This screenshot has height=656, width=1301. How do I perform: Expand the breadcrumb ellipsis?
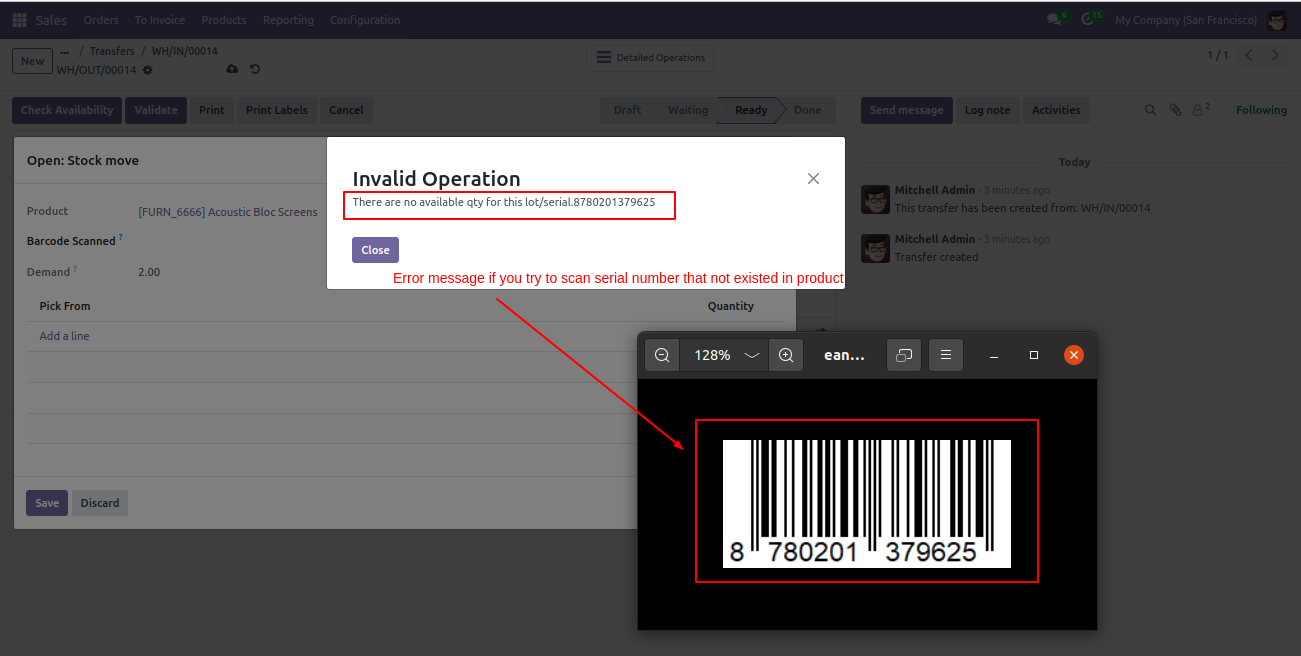point(65,51)
